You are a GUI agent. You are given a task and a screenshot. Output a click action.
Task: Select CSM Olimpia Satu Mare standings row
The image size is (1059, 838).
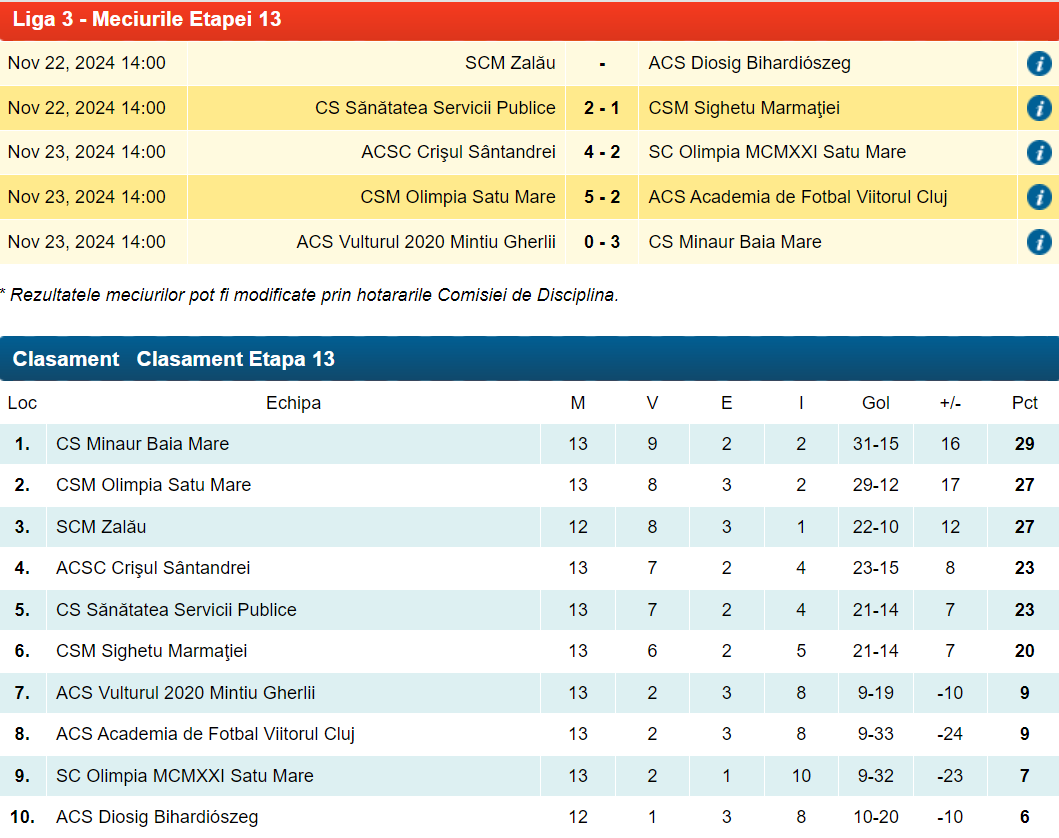(153, 485)
